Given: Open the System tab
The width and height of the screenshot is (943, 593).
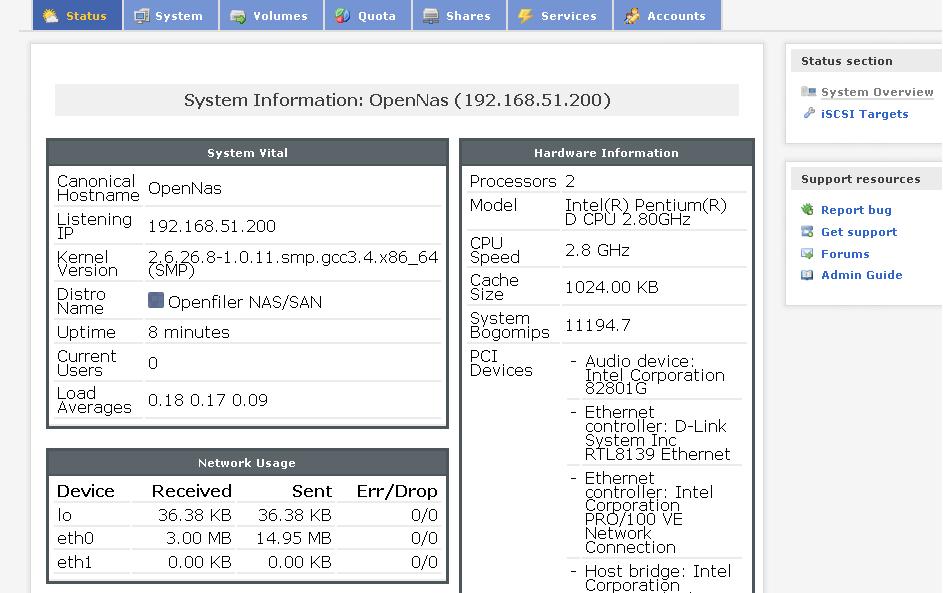Looking at the screenshot, I should 169,16.
